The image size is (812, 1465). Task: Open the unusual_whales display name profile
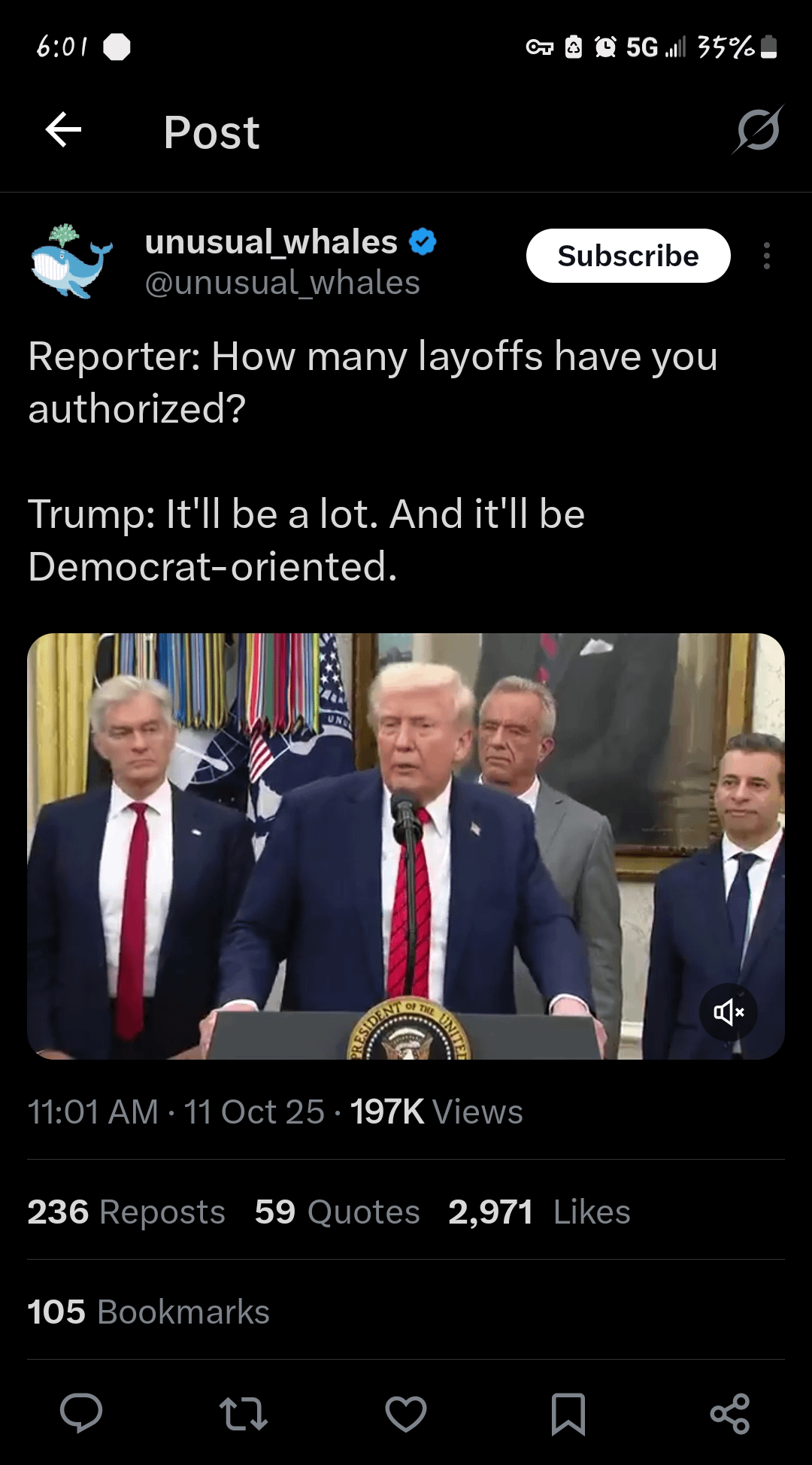[271, 242]
